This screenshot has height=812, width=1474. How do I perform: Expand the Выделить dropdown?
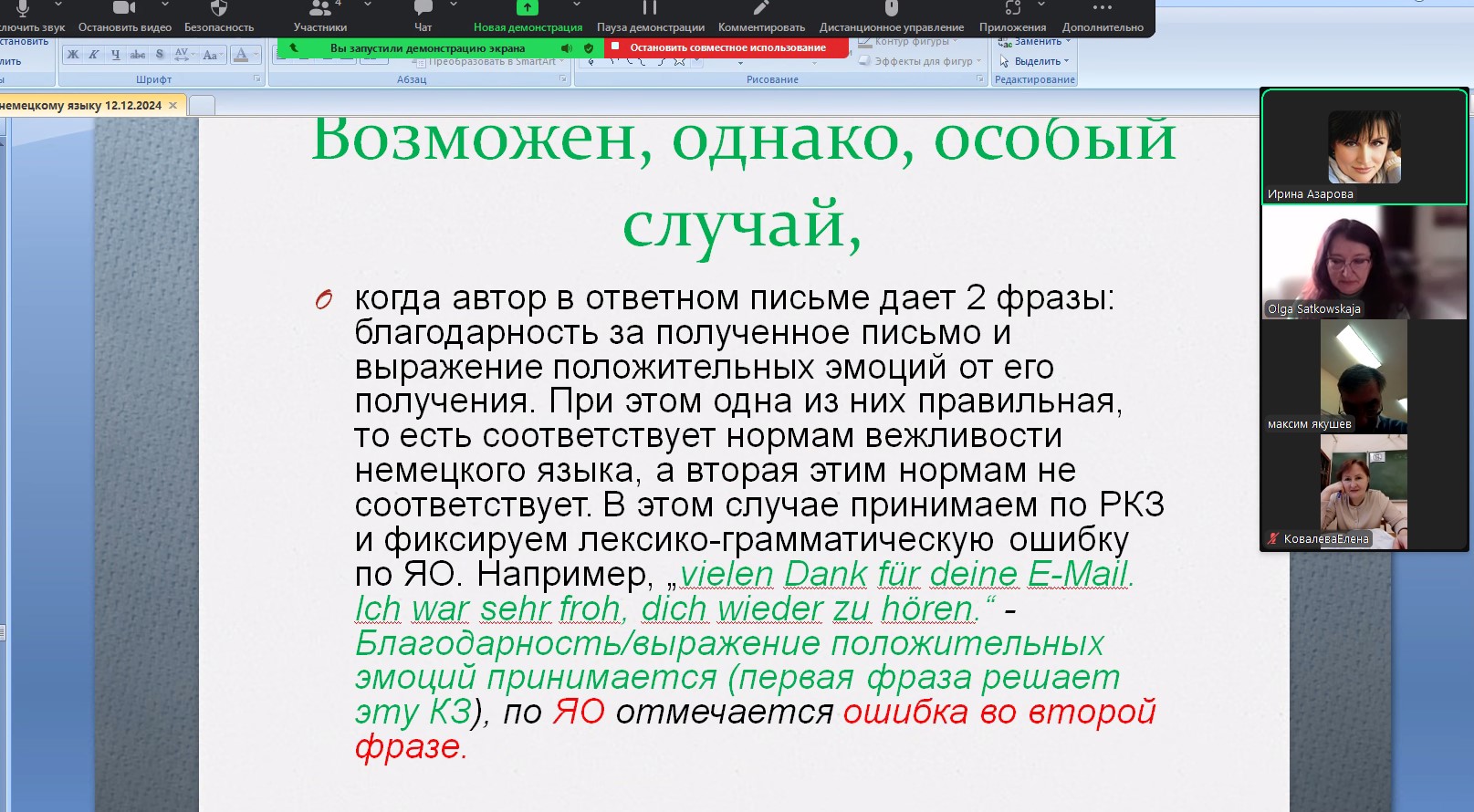pos(1066,61)
